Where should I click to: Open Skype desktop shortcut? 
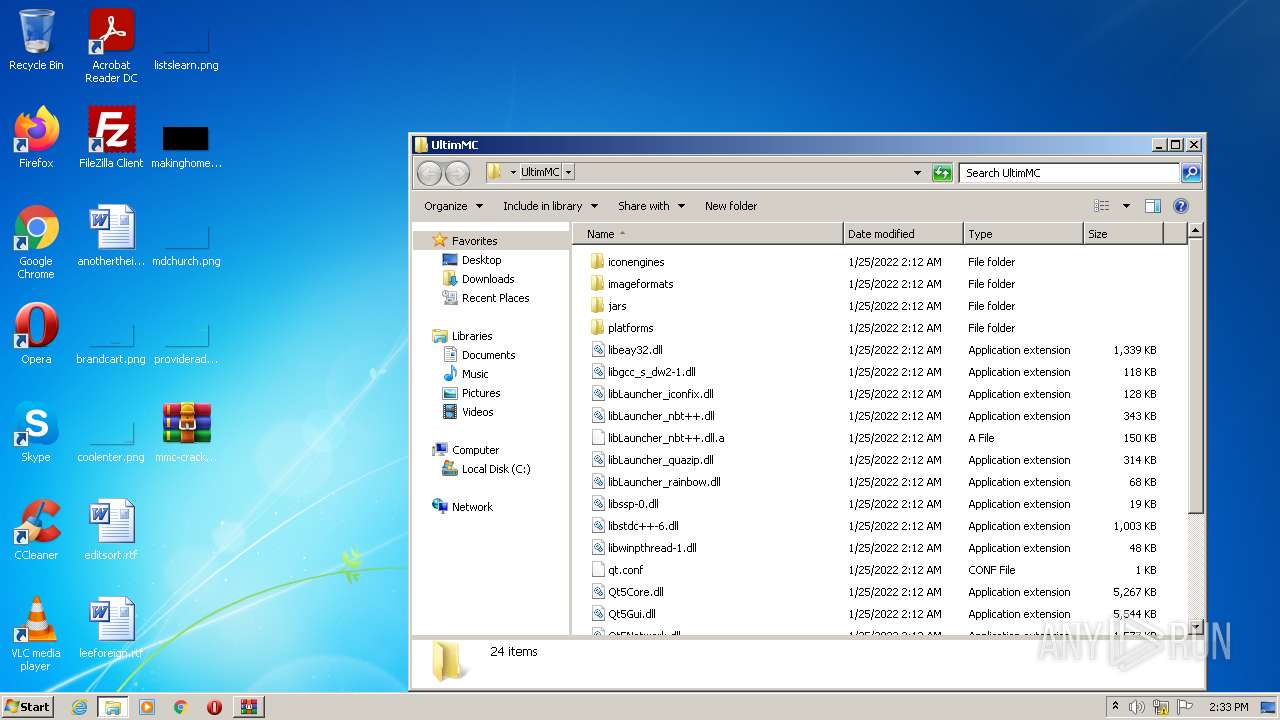36,432
